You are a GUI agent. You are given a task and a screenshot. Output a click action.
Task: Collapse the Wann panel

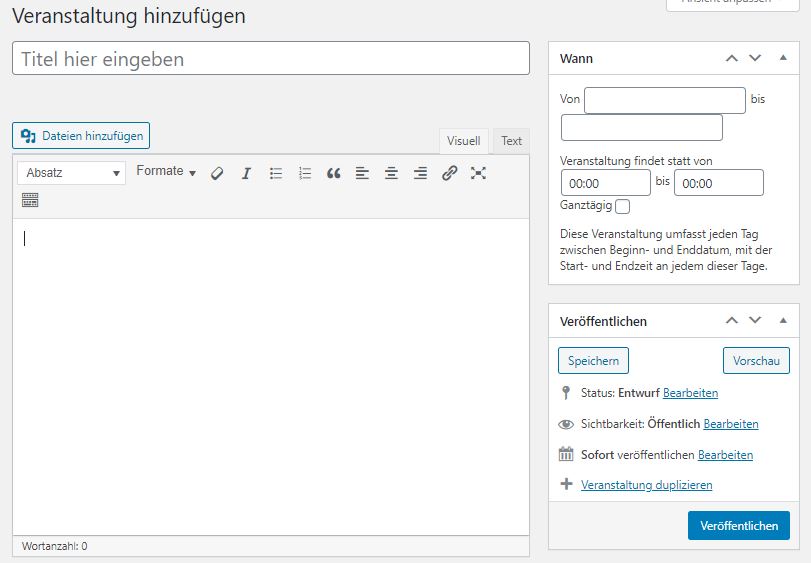pyautogui.click(x=782, y=59)
